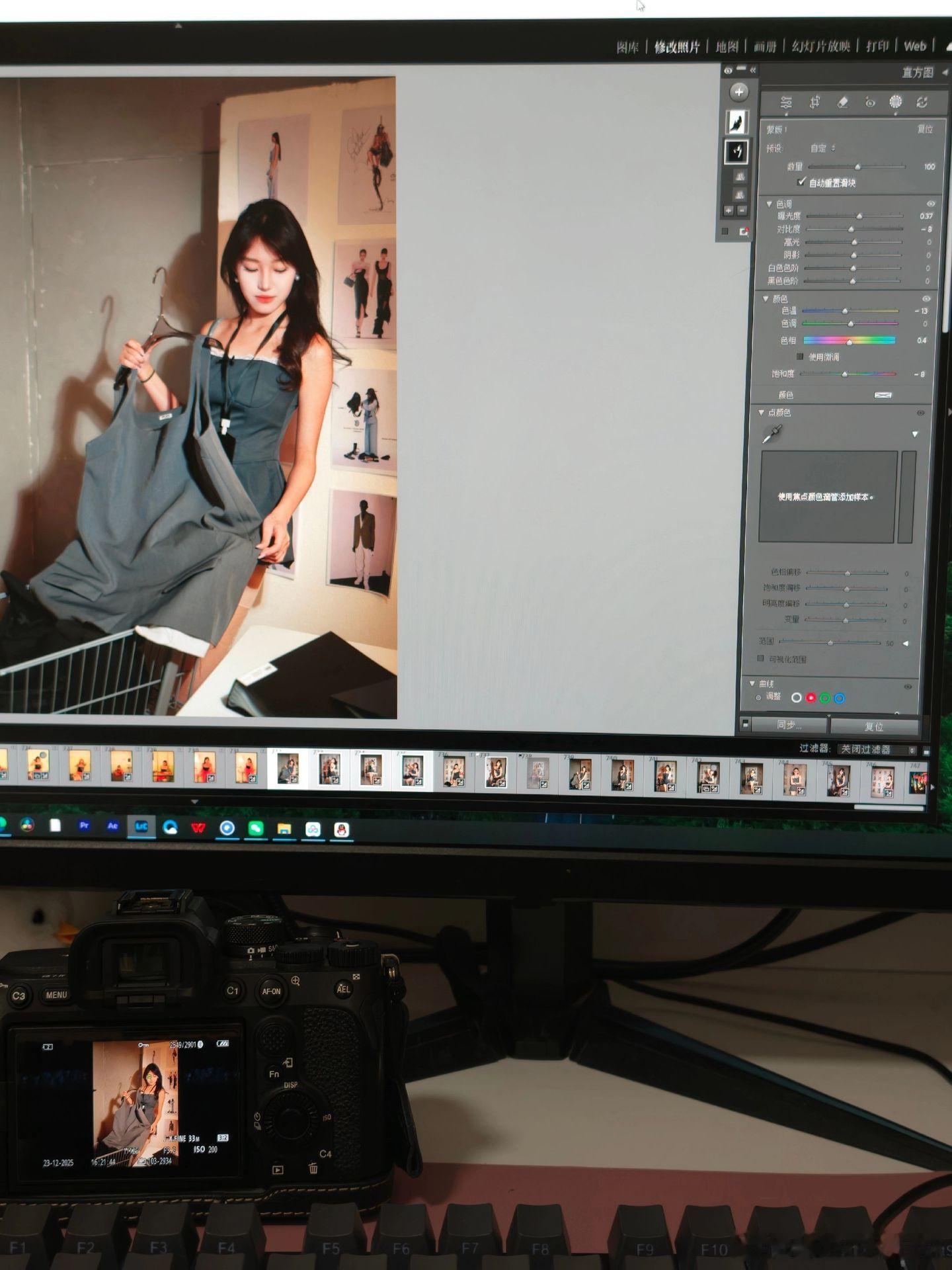
Task: Pick up the Point Color eyedropper tool
Action: pos(772,434)
